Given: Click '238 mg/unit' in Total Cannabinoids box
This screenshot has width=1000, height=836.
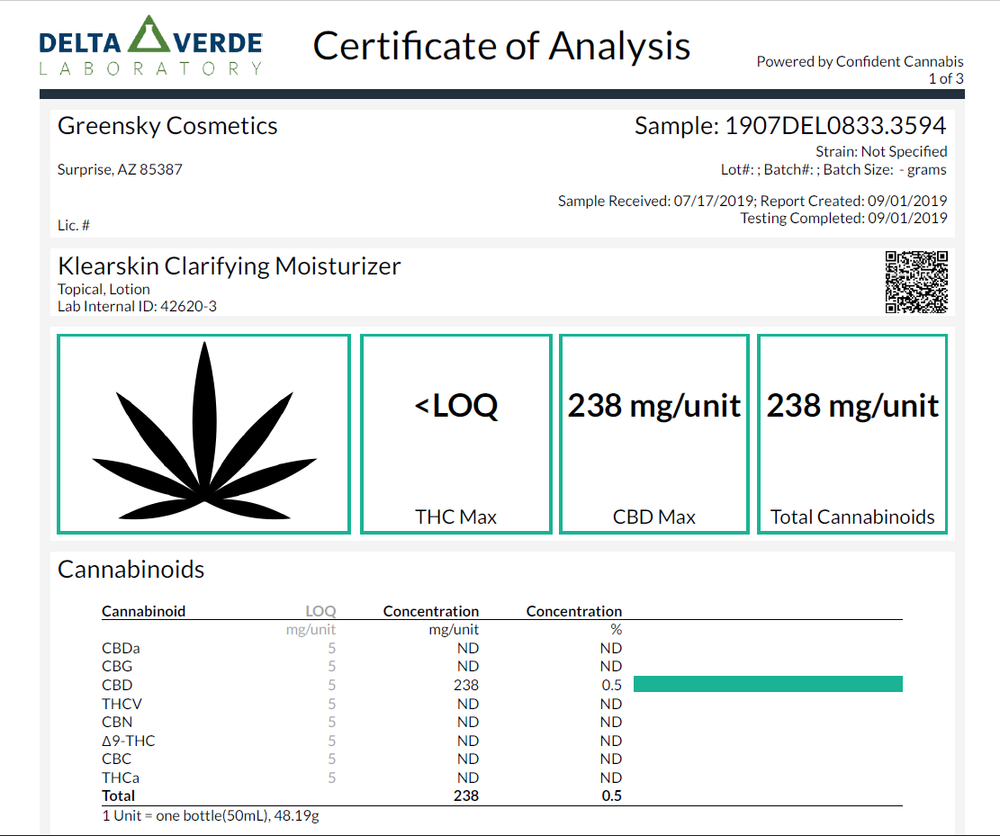Looking at the screenshot, I should point(853,406).
